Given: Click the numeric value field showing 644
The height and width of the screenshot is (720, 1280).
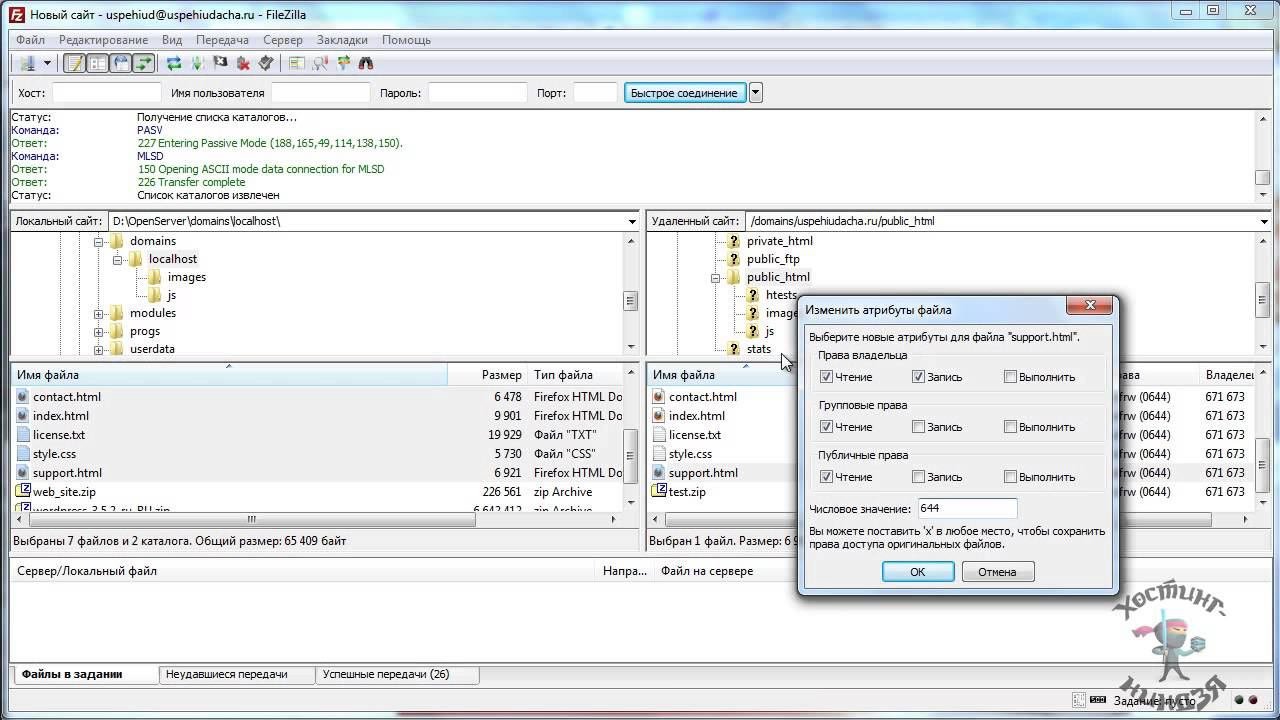Looking at the screenshot, I should (966, 509).
